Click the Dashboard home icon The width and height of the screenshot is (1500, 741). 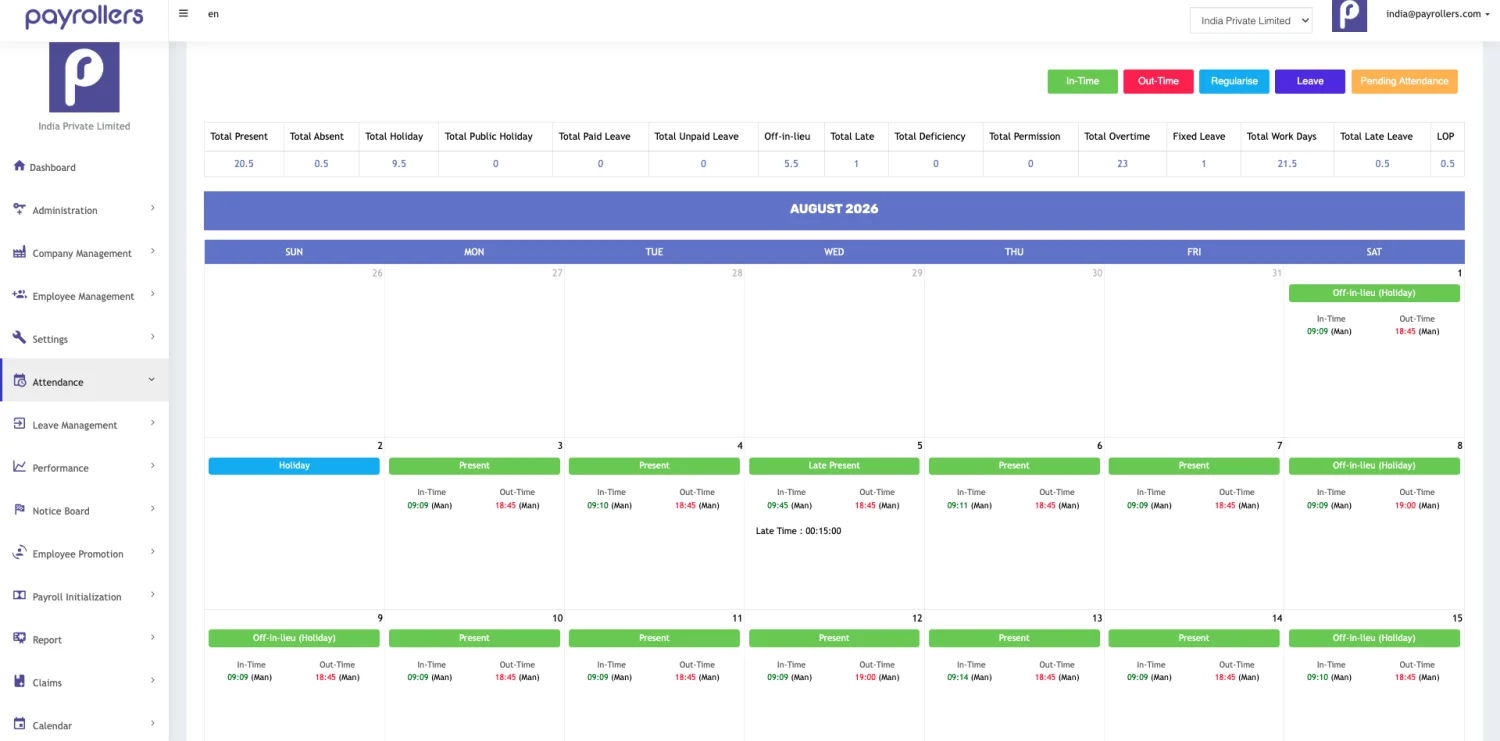click(x=19, y=166)
